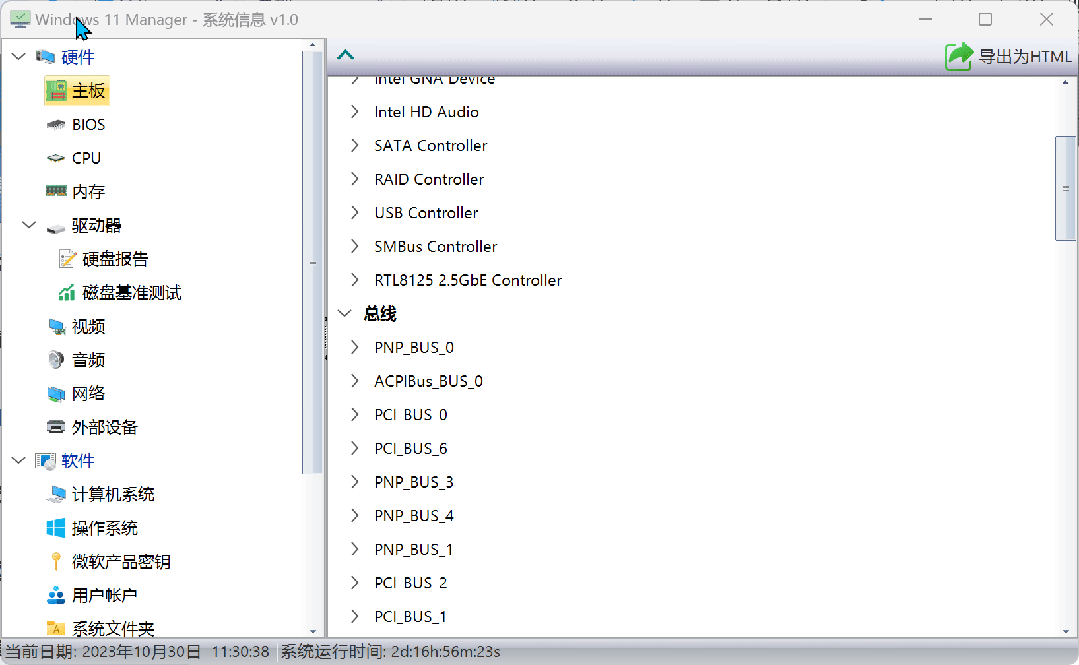Viewport: 1079px width, 665px height.
Task: Collapse the 硬件 tree node
Action: [x=19, y=57]
